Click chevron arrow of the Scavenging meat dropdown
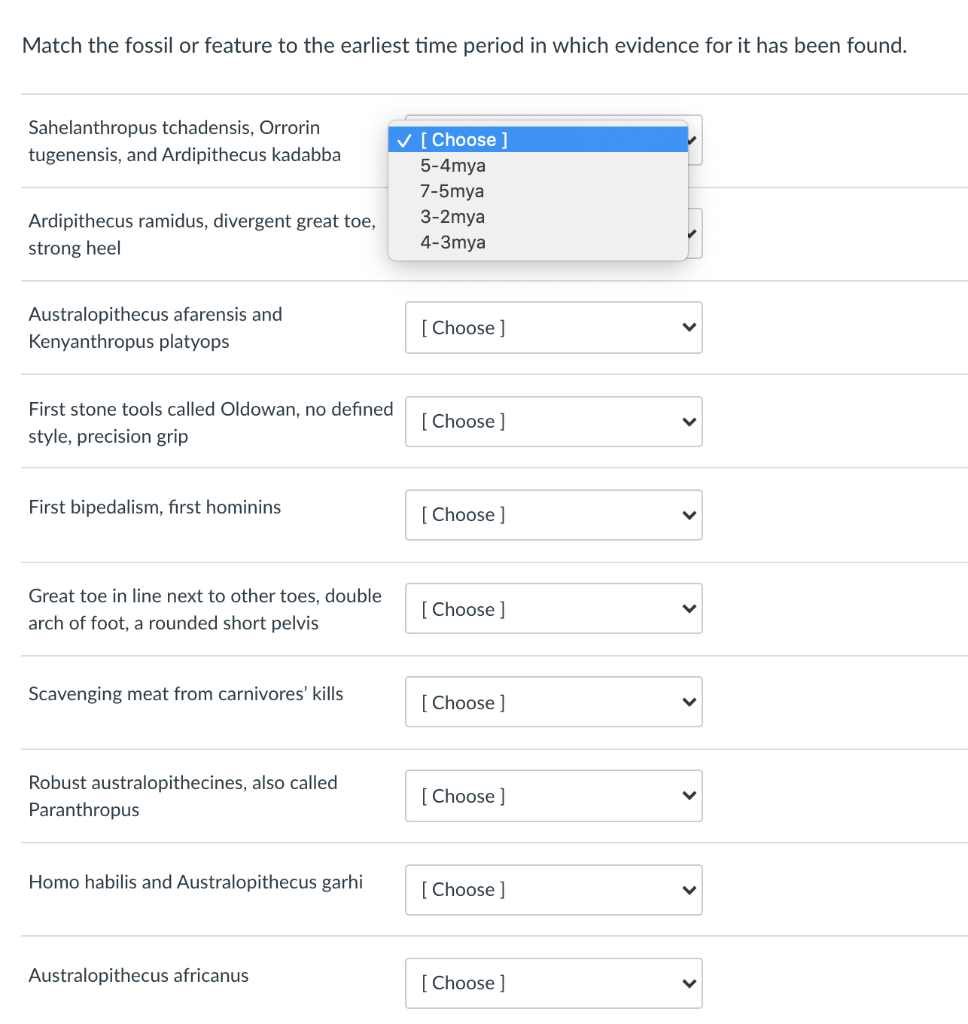The width and height of the screenshot is (968, 1024). pyautogui.click(x=687, y=703)
